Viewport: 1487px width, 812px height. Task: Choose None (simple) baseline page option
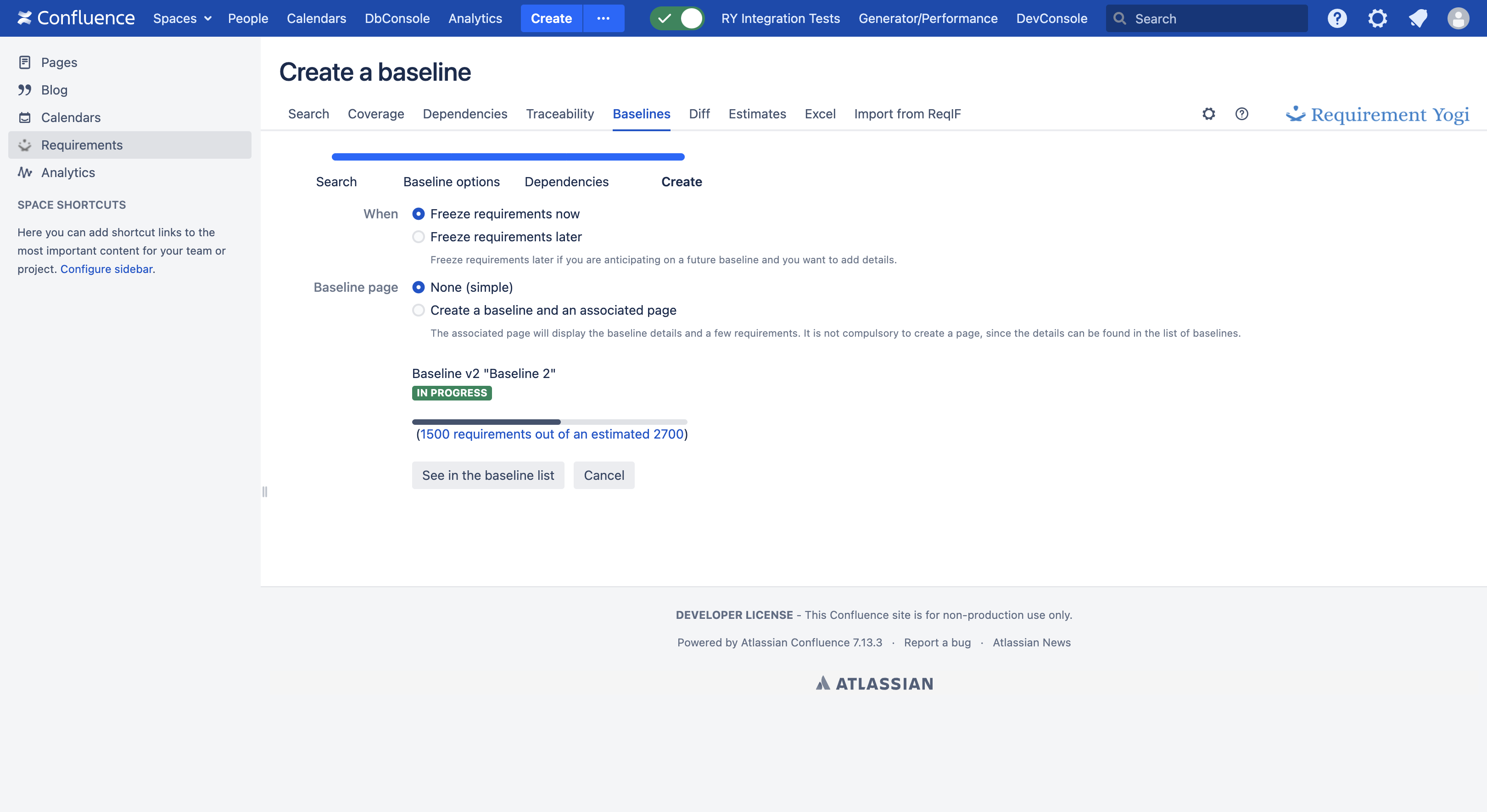pyautogui.click(x=419, y=287)
